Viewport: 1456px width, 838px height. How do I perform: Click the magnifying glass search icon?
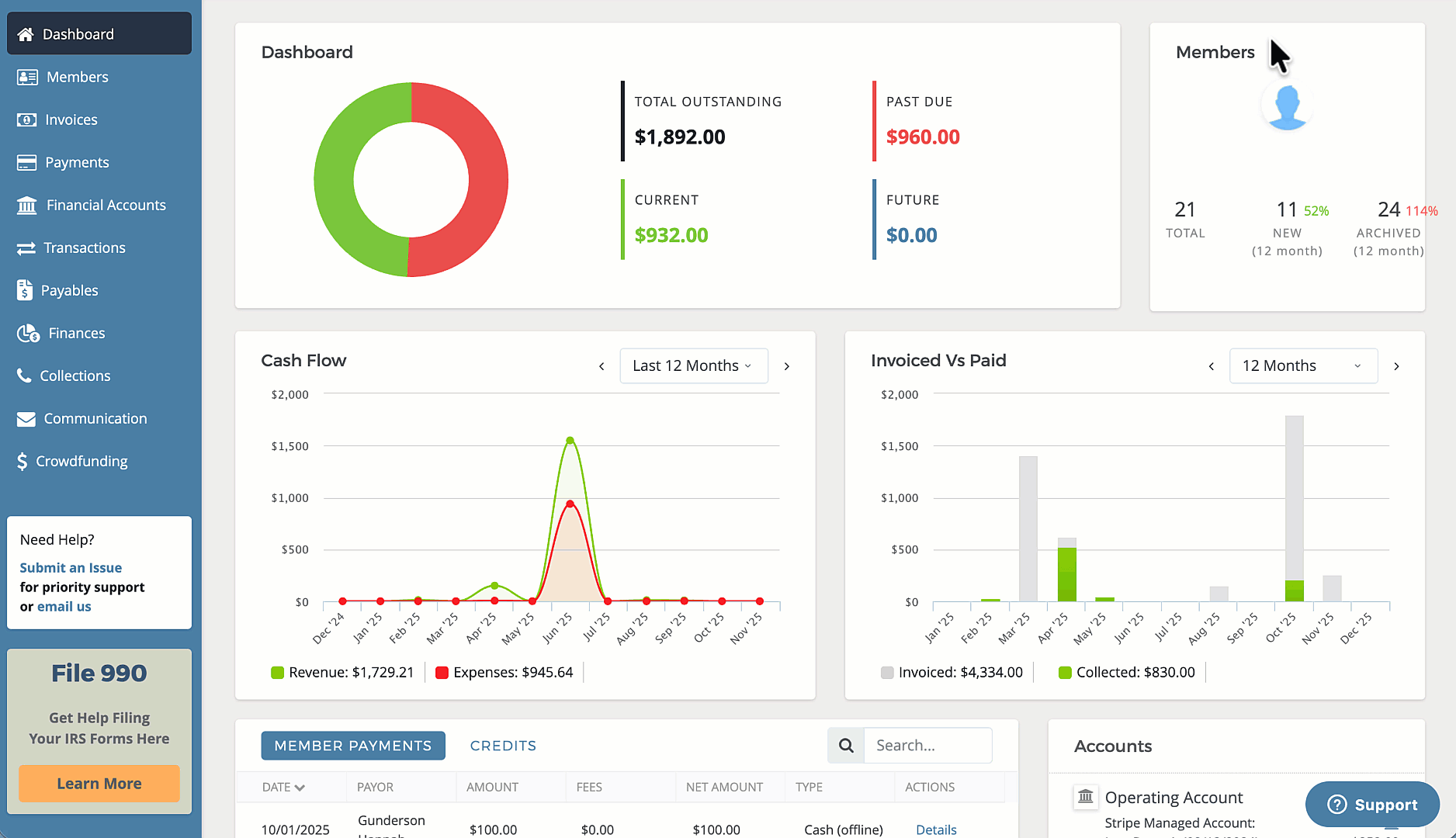pyautogui.click(x=846, y=746)
